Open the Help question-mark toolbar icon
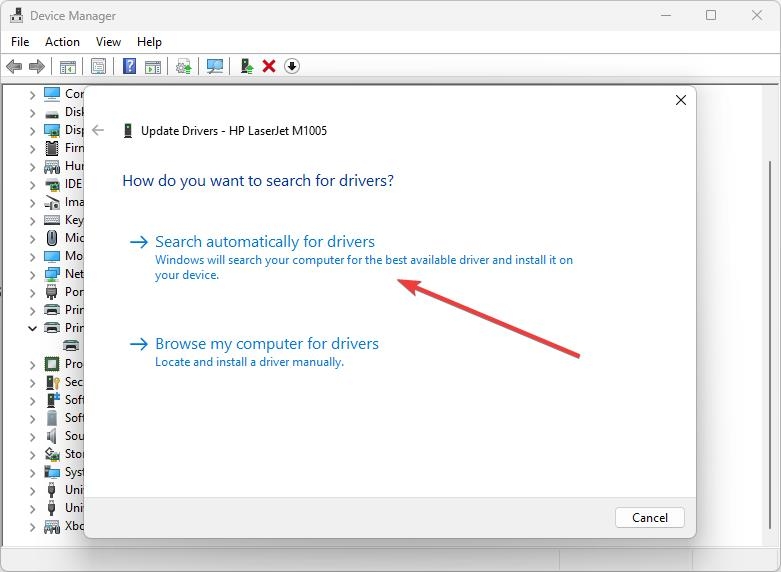 (130, 66)
